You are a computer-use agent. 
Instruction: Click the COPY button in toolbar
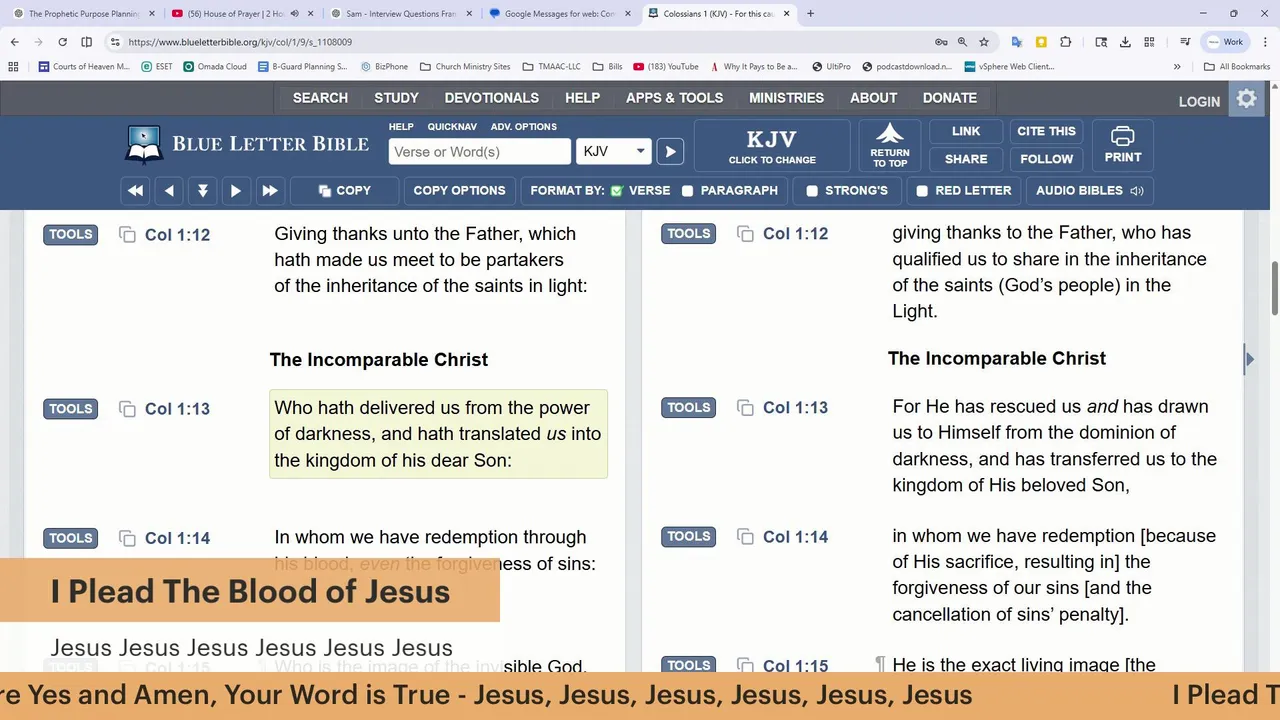[x=345, y=191]
